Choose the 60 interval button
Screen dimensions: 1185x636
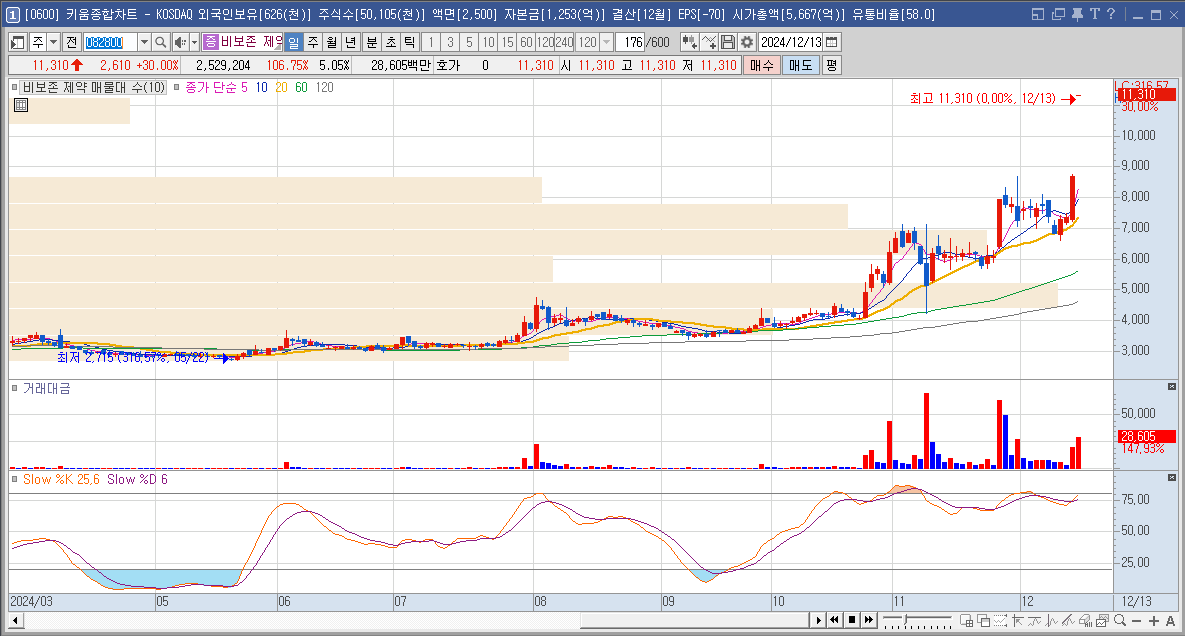[x=526, y=42]
